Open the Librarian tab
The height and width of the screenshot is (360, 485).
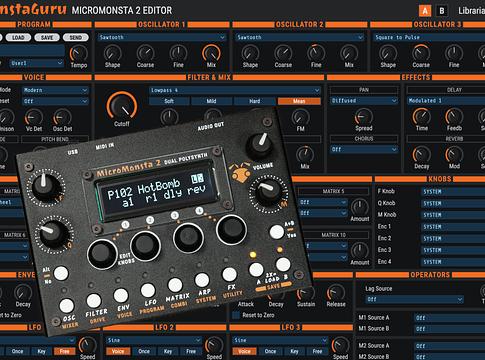coord(471,11)
